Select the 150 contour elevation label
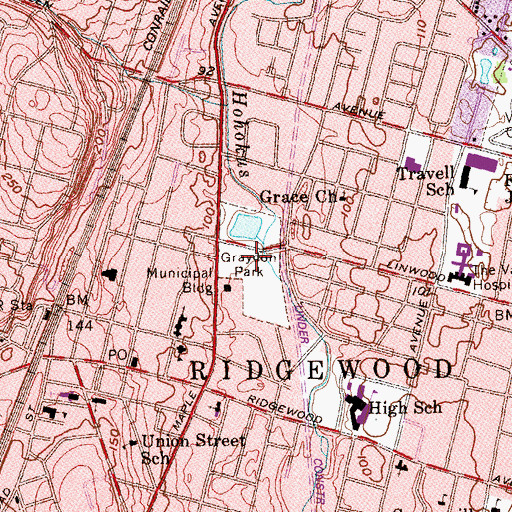Viewport: 512px width, 512px height. click(x=114, y=440)
